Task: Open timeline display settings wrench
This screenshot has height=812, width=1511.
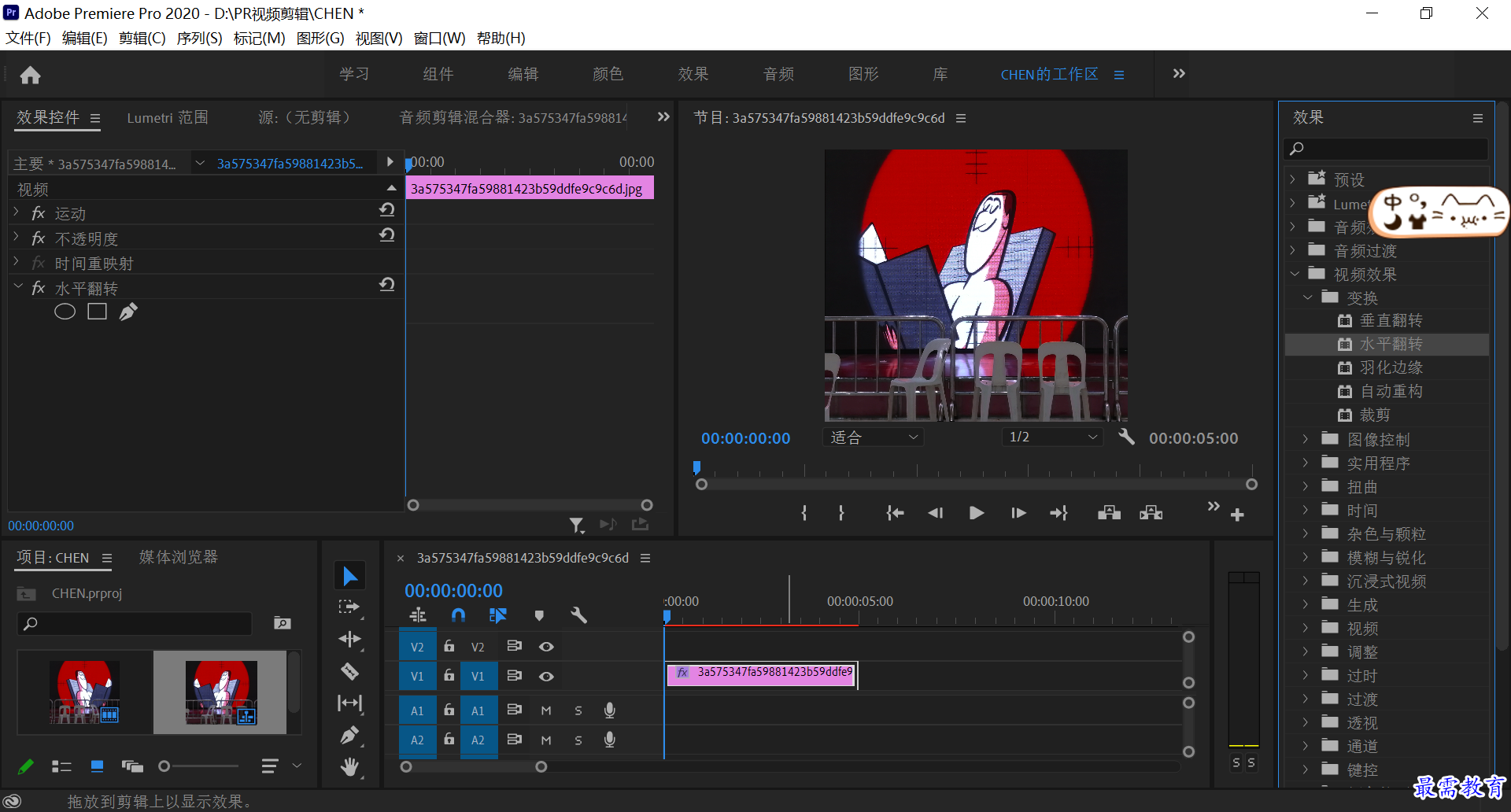Action: [x=579, y=615]
